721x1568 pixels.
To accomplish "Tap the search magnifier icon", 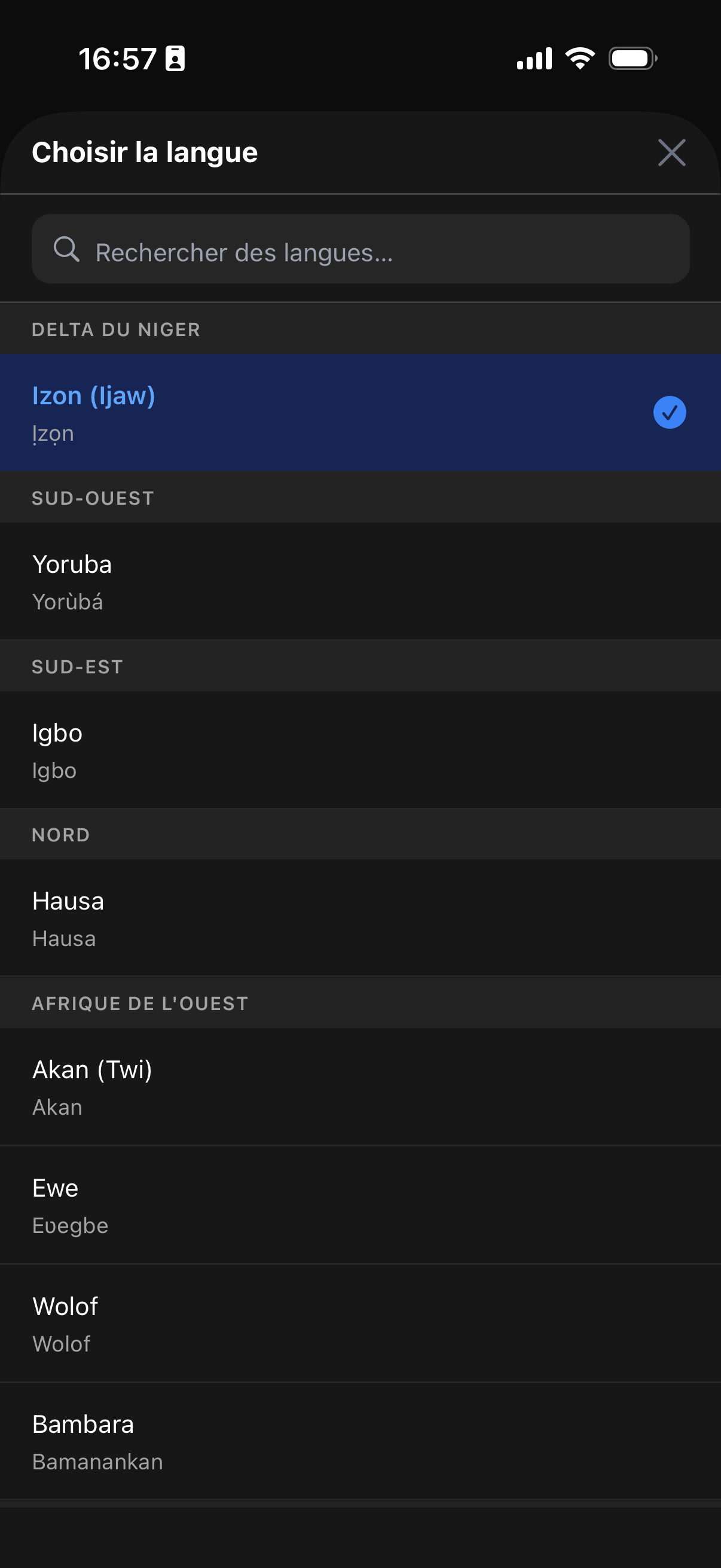I will [66, 249].
